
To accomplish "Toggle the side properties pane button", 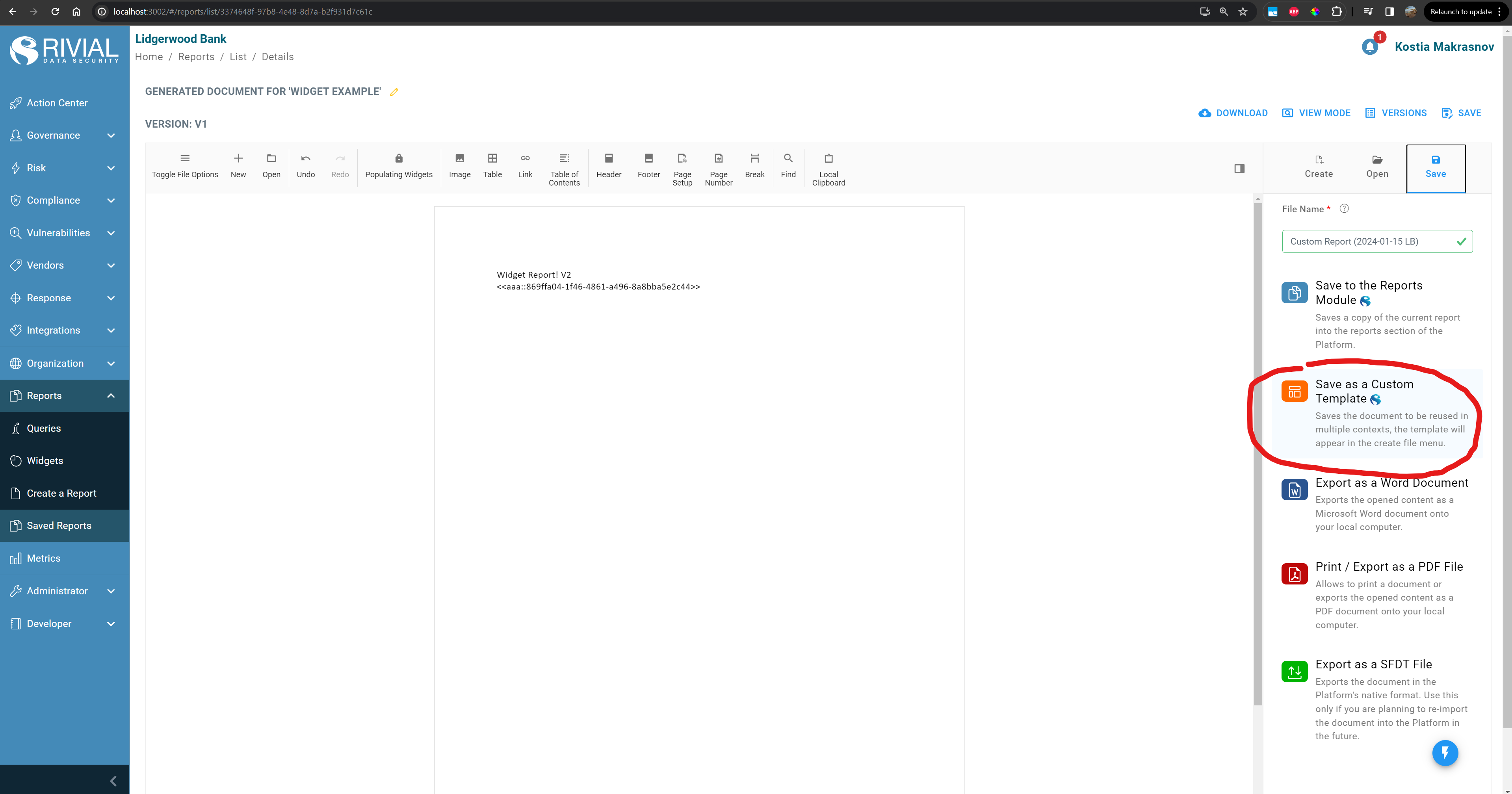I will point(1239,169).
